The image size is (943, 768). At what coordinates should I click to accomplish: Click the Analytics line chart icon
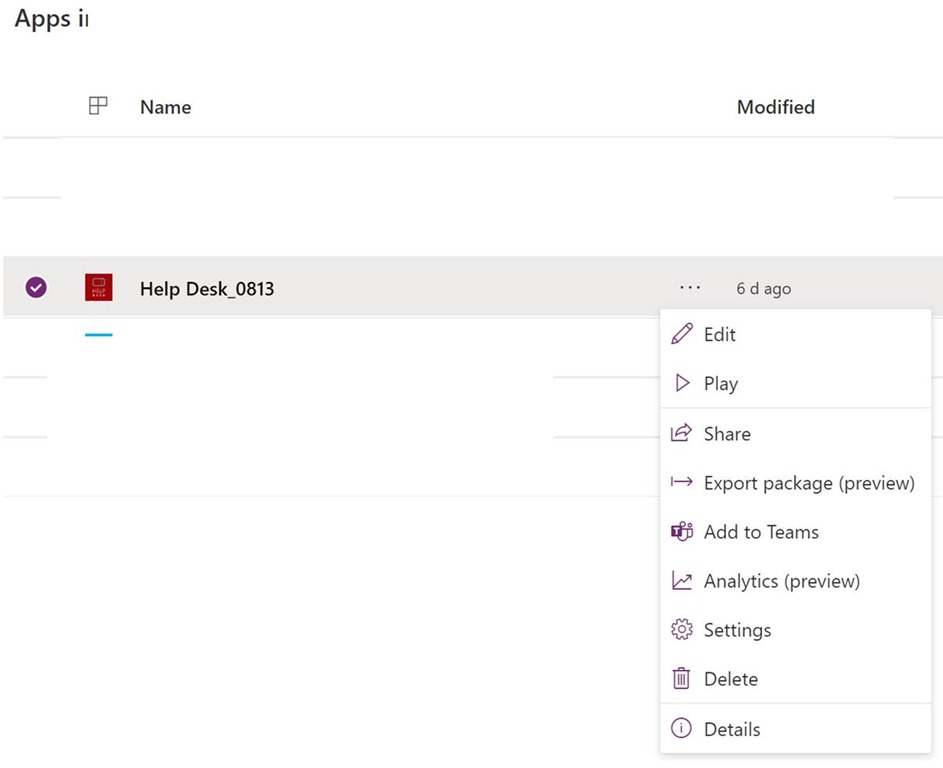[681, 581]
